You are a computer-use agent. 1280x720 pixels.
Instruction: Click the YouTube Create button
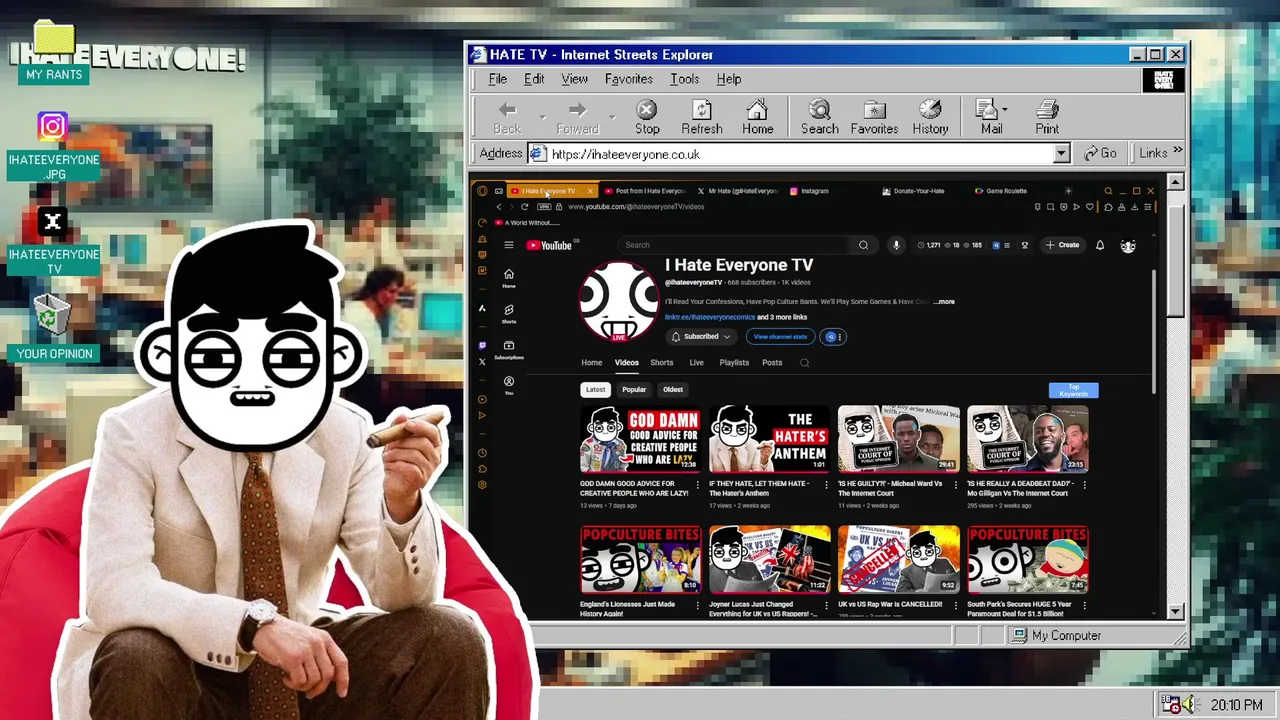[1062, 245]
